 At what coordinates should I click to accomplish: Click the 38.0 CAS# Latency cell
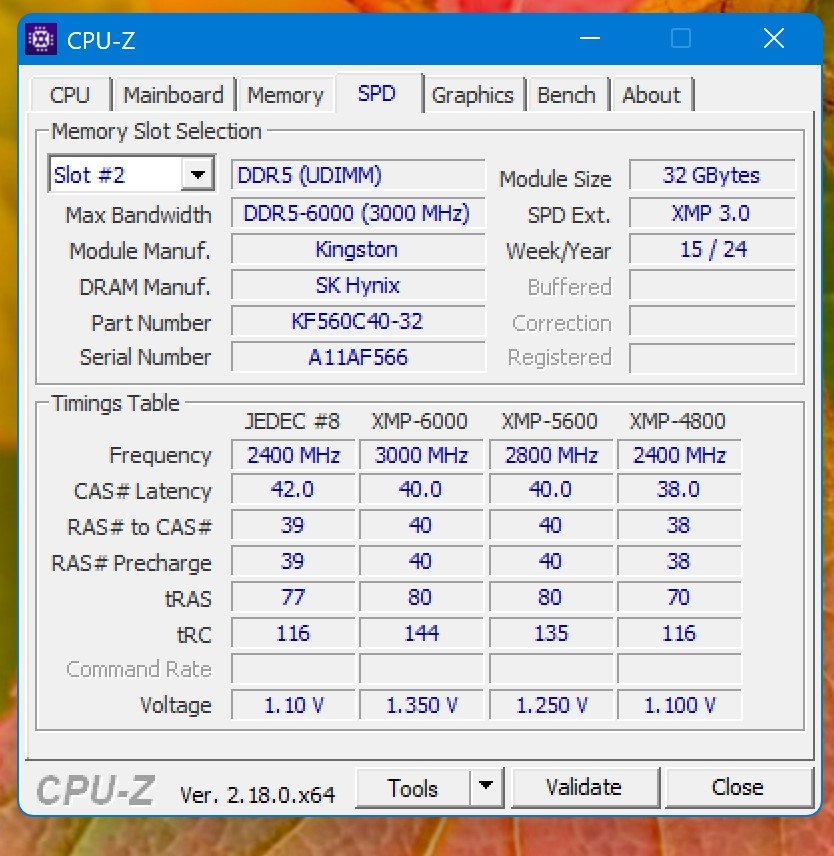(x=679, y=489)
